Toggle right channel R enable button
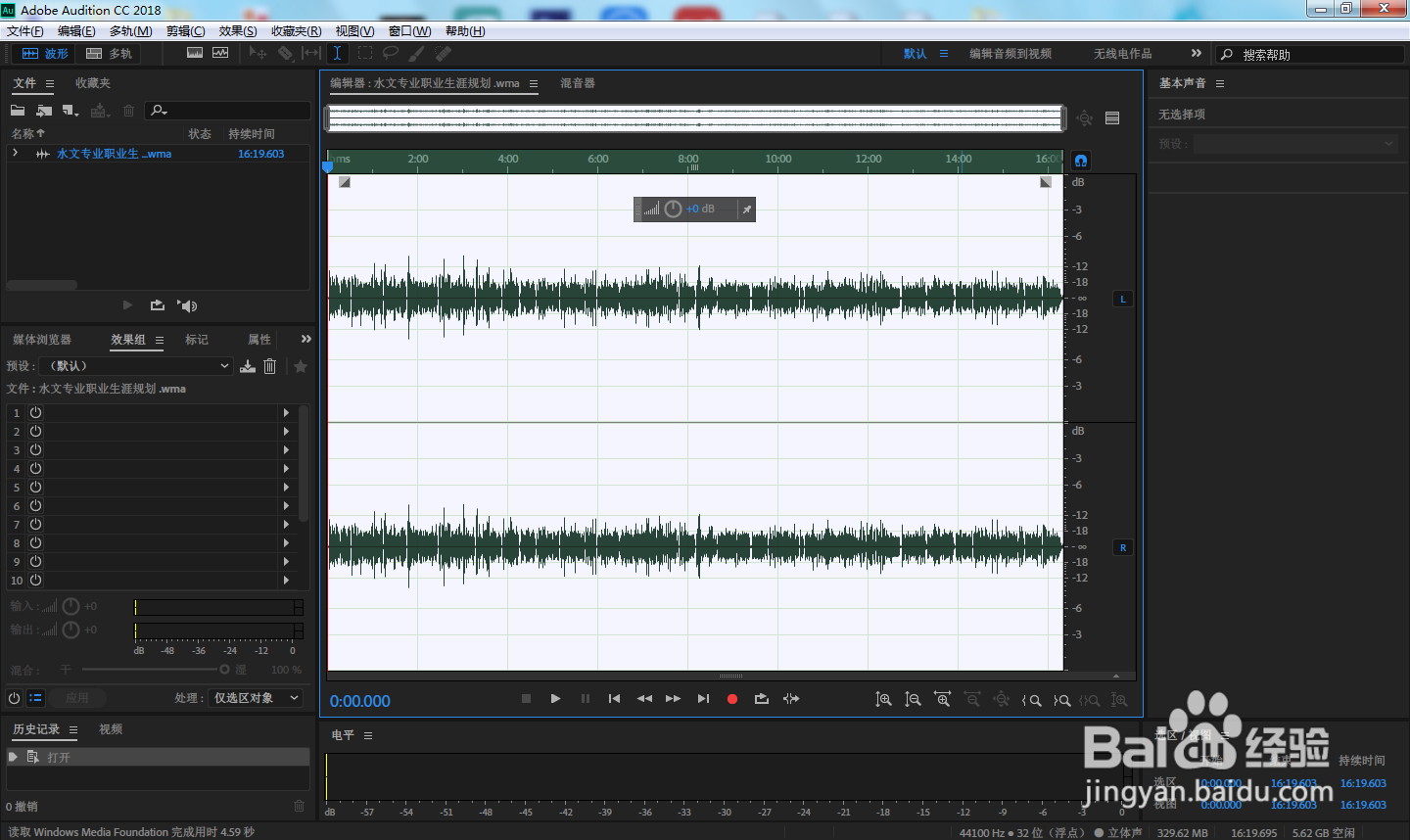1410x840 pixels. pos(1123,548)
